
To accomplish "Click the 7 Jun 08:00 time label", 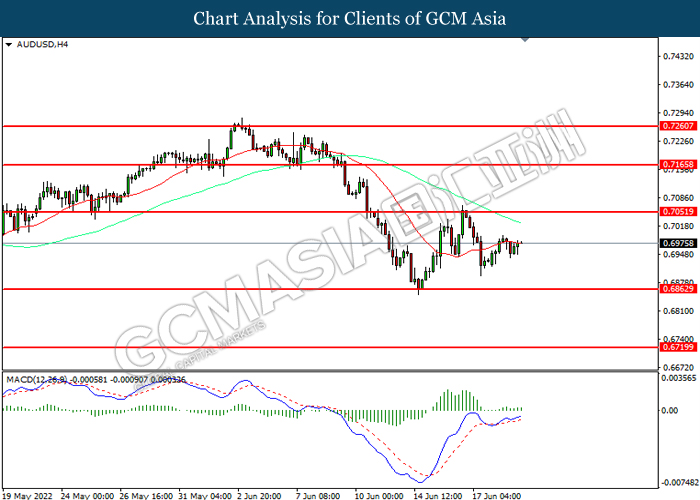I will [x=318, y=496].
